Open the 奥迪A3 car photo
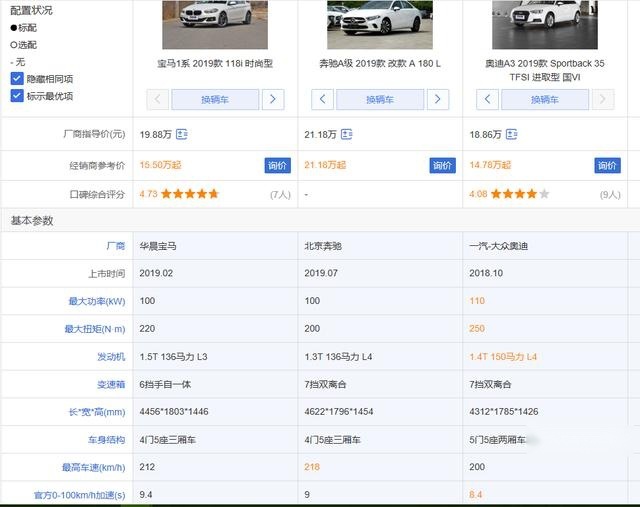Screen dimensions: 640x507 point(545,24)
